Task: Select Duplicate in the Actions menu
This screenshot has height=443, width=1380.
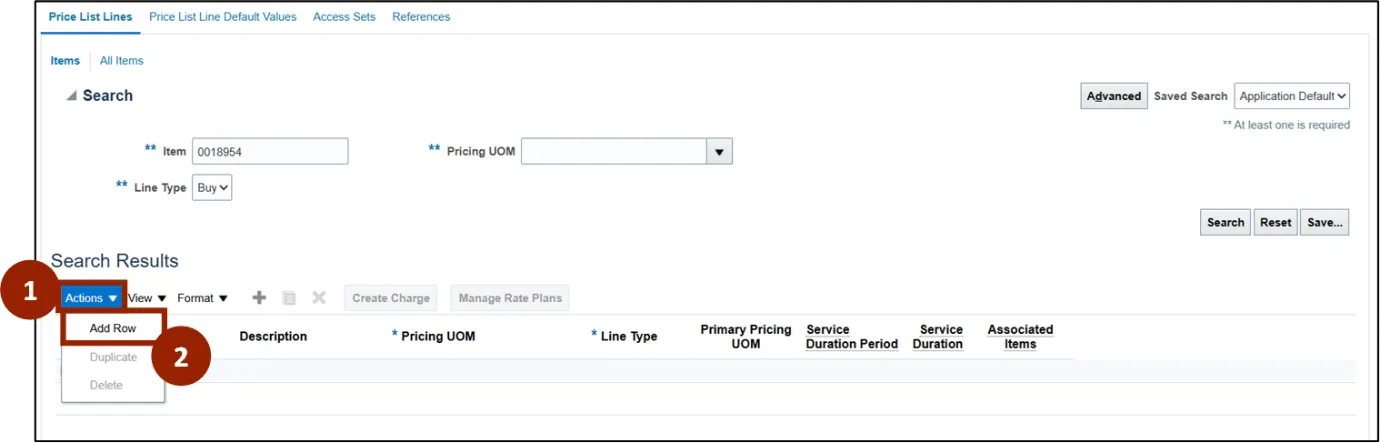Action: (x=113, y=357)
